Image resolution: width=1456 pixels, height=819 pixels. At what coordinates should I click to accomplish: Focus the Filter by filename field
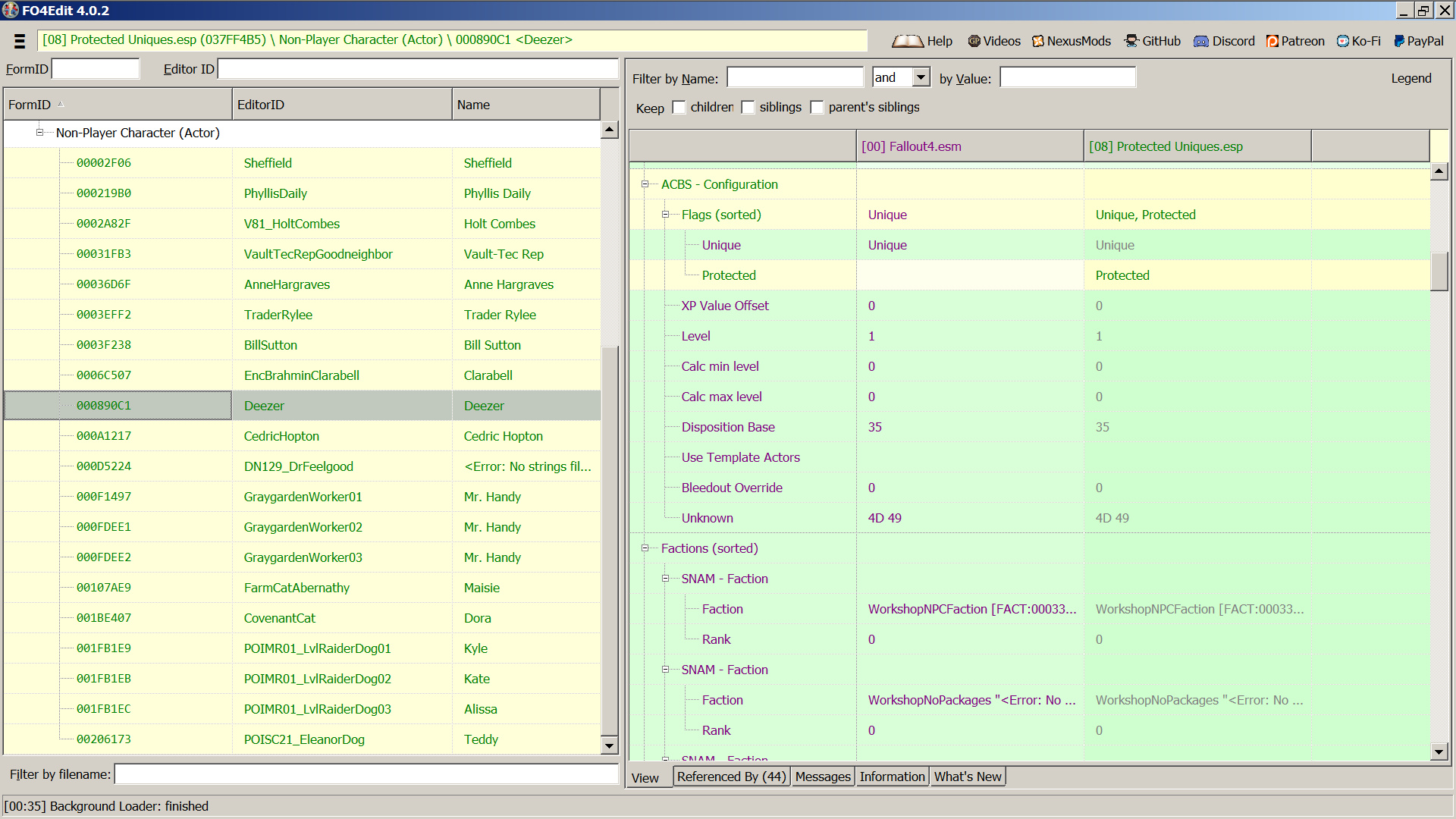[x=366, y=774]
